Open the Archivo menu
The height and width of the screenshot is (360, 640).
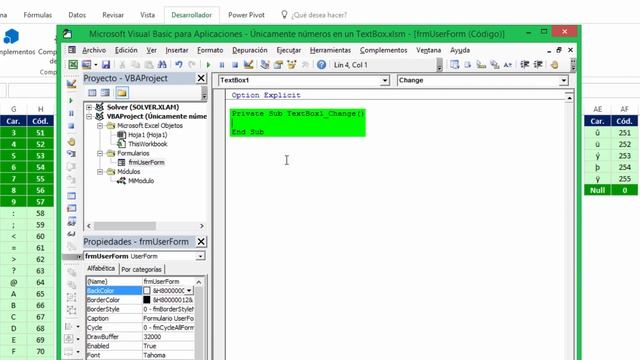click(94, 50)
